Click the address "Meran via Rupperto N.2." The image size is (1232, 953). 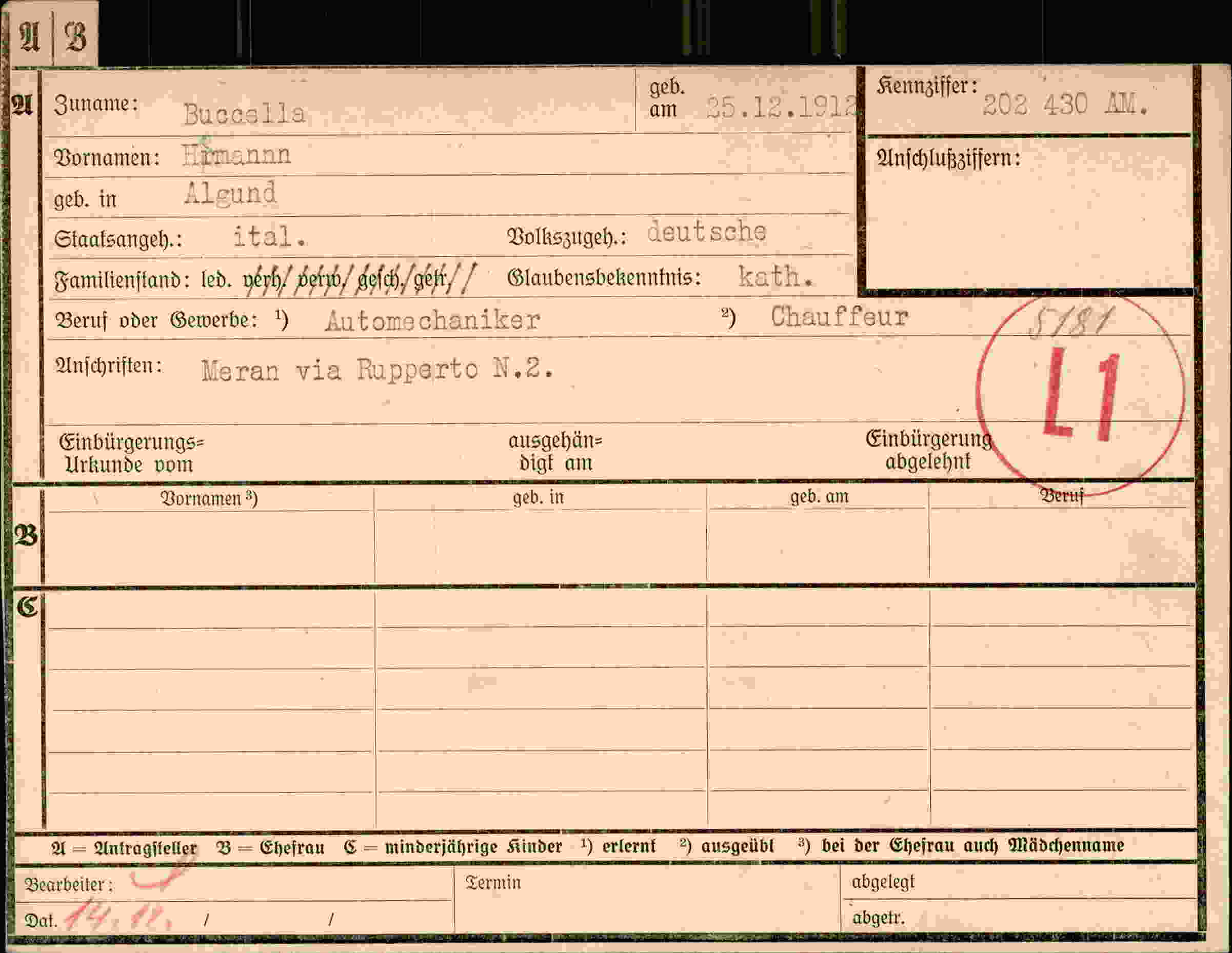pyautogui.click(x=377, y=370)
